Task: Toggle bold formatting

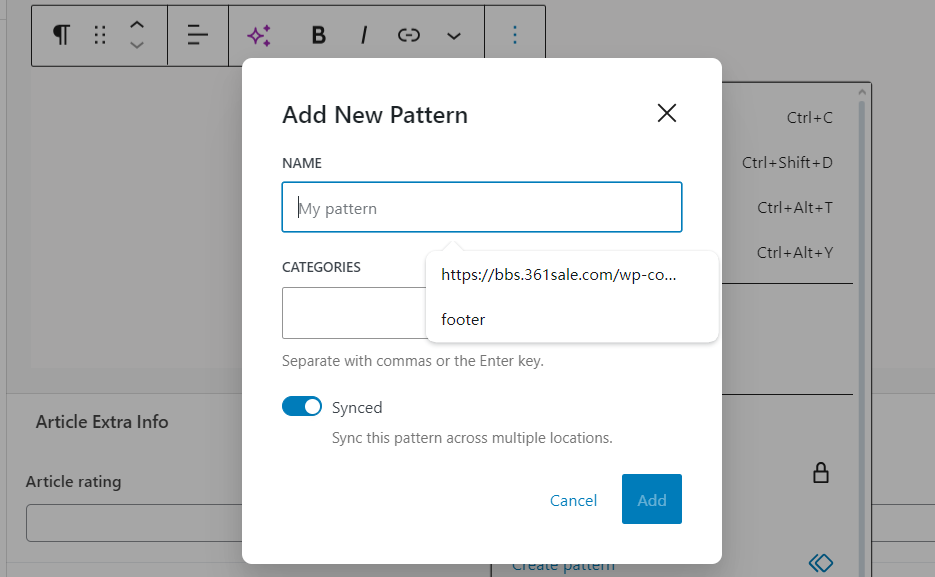Action: 319,35
